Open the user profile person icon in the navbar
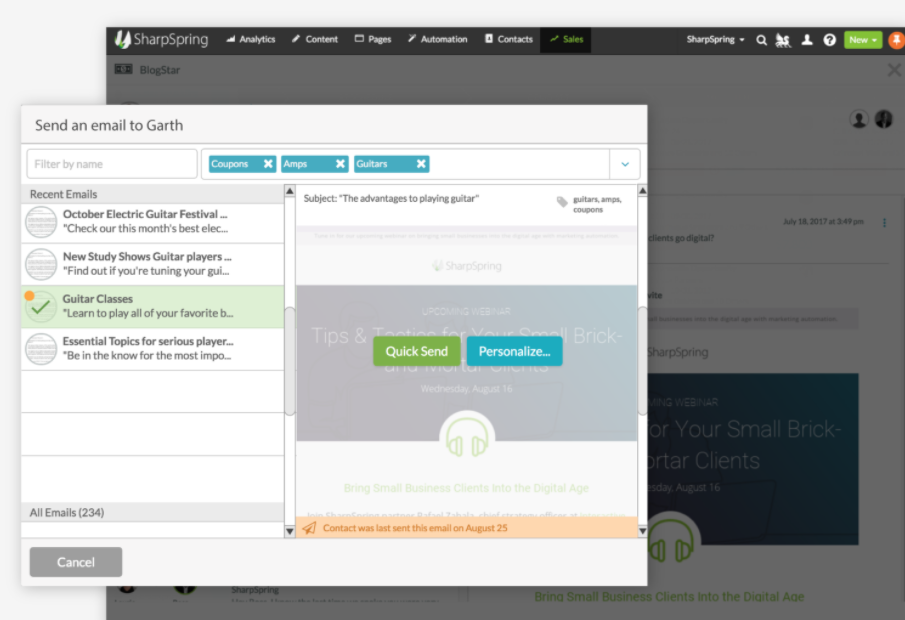The height and width of the screenshot is (620, 905). click(x=807, y=40)
